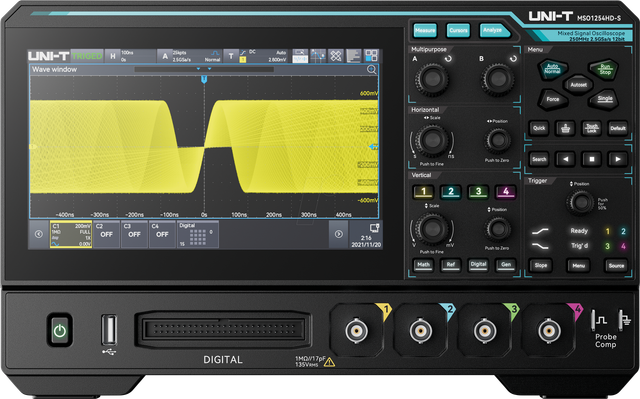Turn on the C2 OFF channel tile

[x=107, y=234]
